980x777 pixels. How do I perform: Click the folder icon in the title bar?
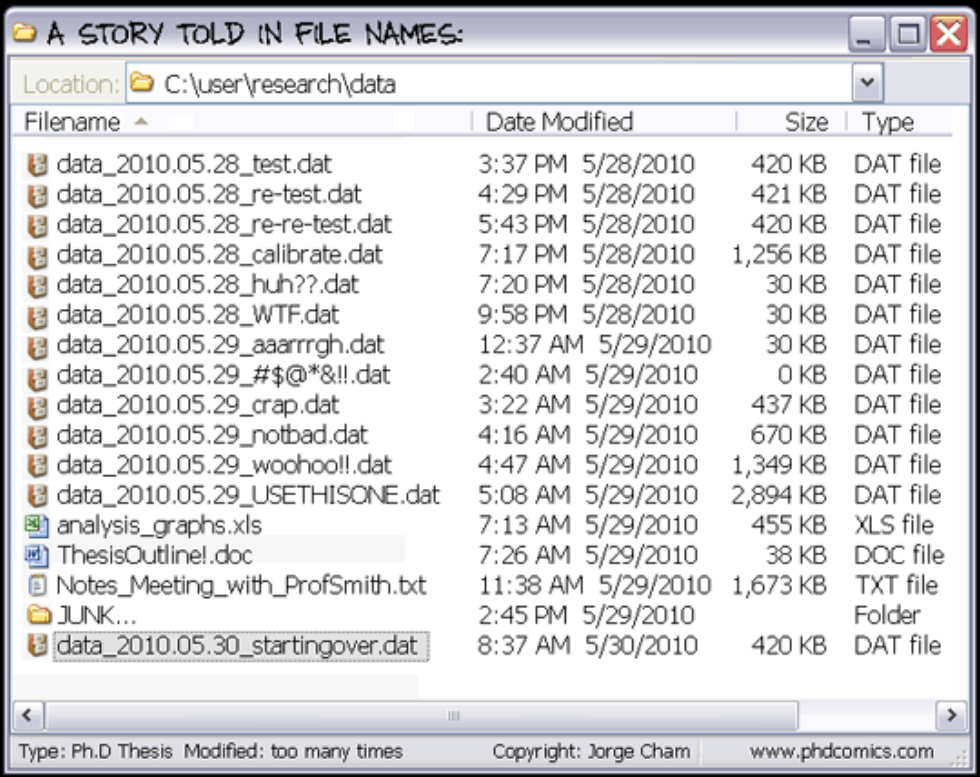(x=24, y=33)
